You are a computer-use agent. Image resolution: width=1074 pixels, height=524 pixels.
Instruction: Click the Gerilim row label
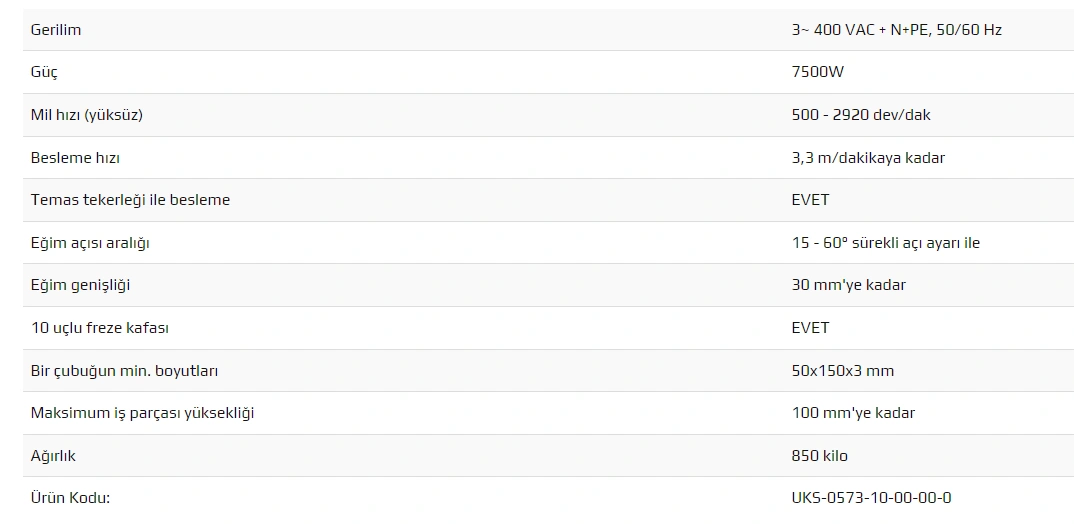click(x=56, y=30)
